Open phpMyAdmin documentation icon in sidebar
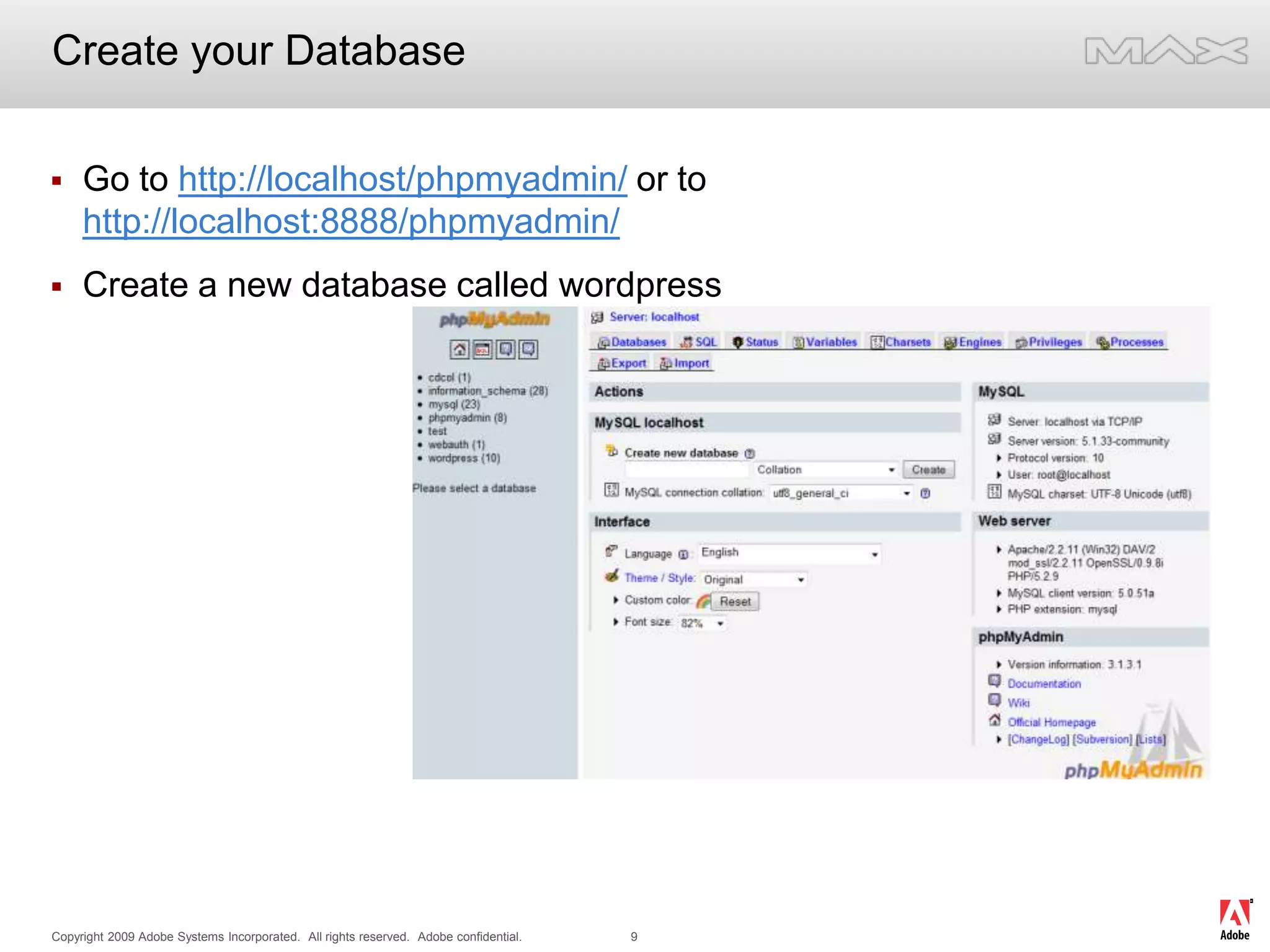1270x952 pixels. [x=506, y=350]
